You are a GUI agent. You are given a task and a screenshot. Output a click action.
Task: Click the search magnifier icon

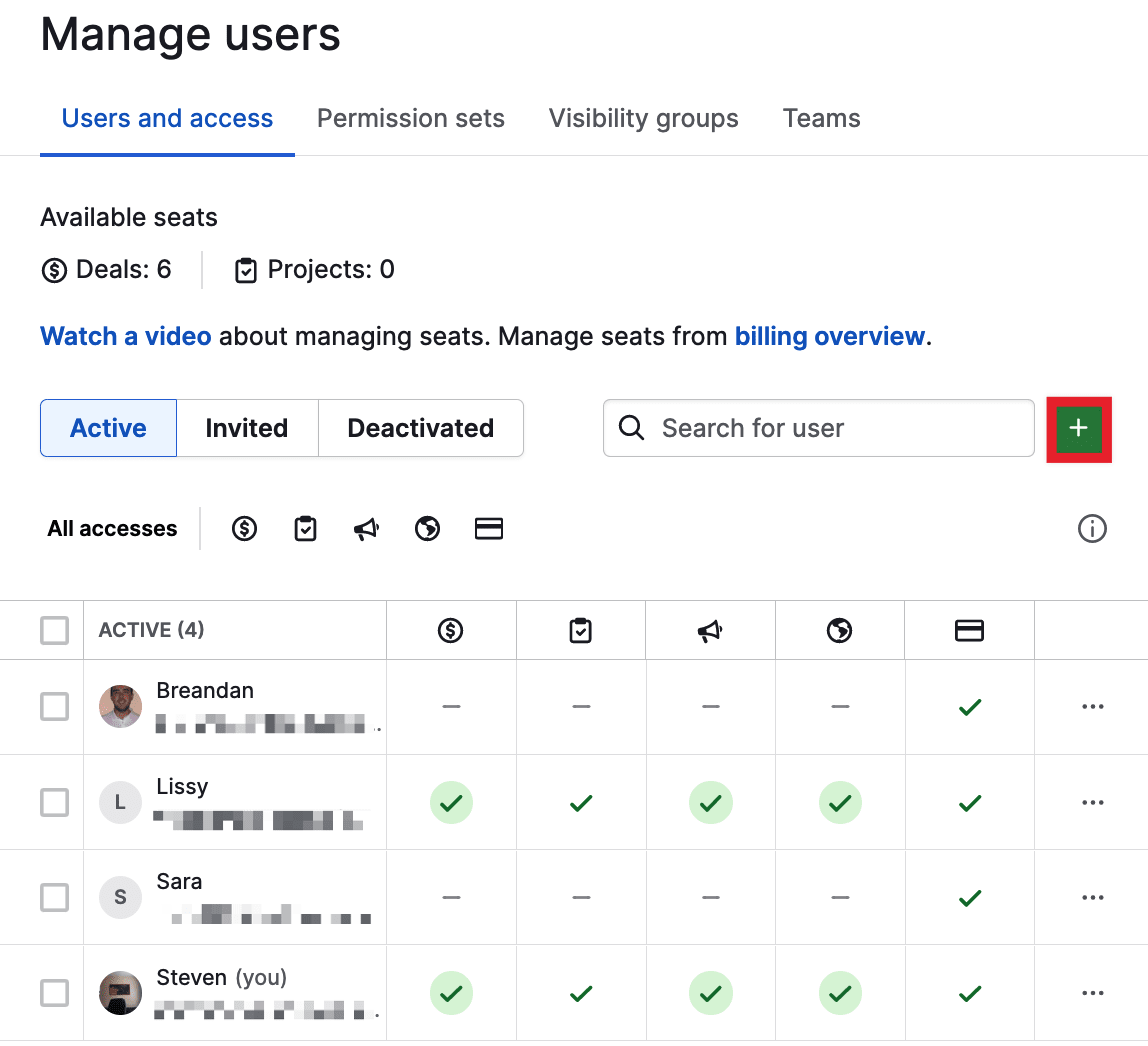(630, 428)
